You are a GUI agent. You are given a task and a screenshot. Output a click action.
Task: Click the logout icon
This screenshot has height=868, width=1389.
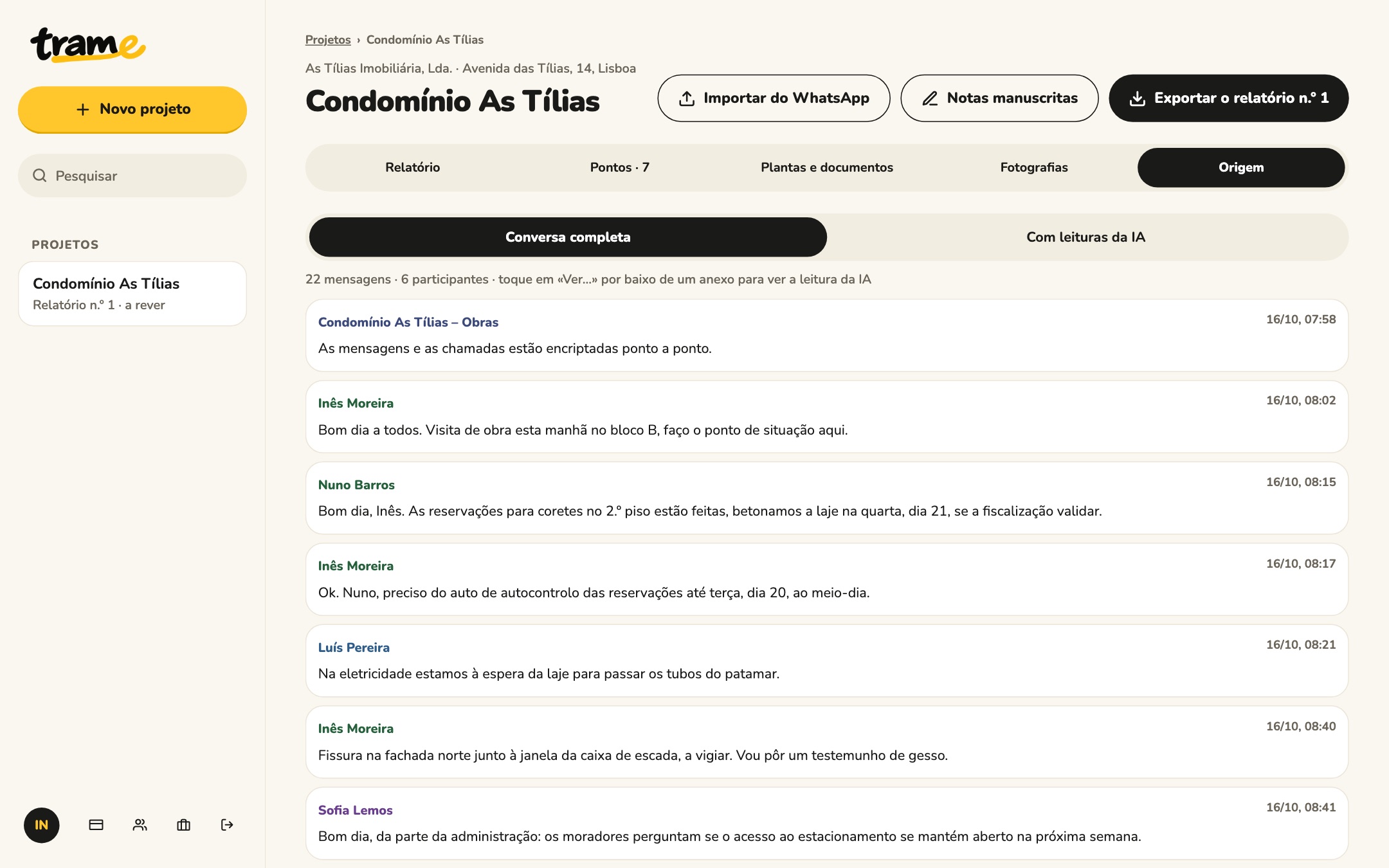tap(227, 825)
